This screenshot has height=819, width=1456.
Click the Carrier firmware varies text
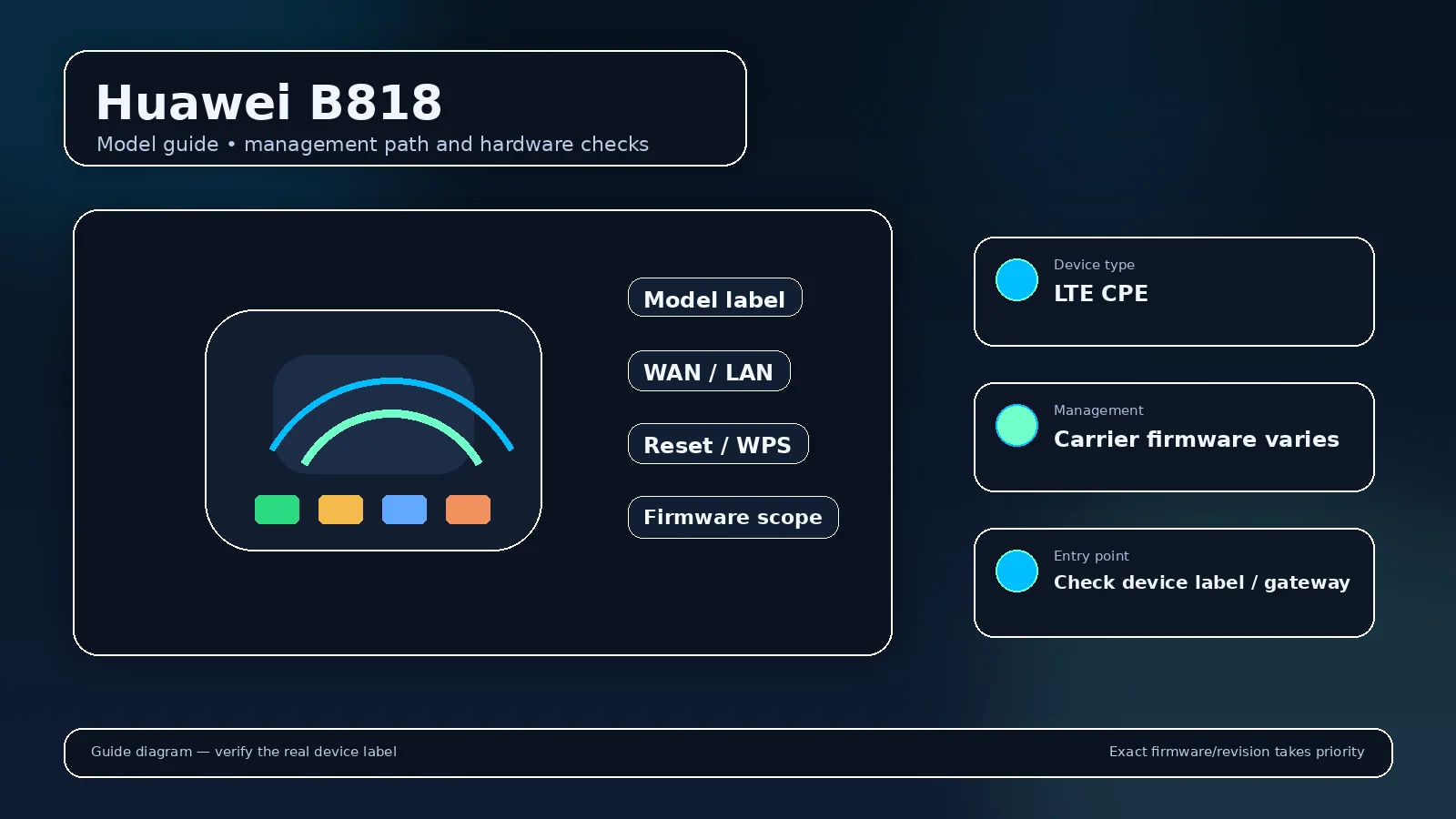click(1196, 439)
